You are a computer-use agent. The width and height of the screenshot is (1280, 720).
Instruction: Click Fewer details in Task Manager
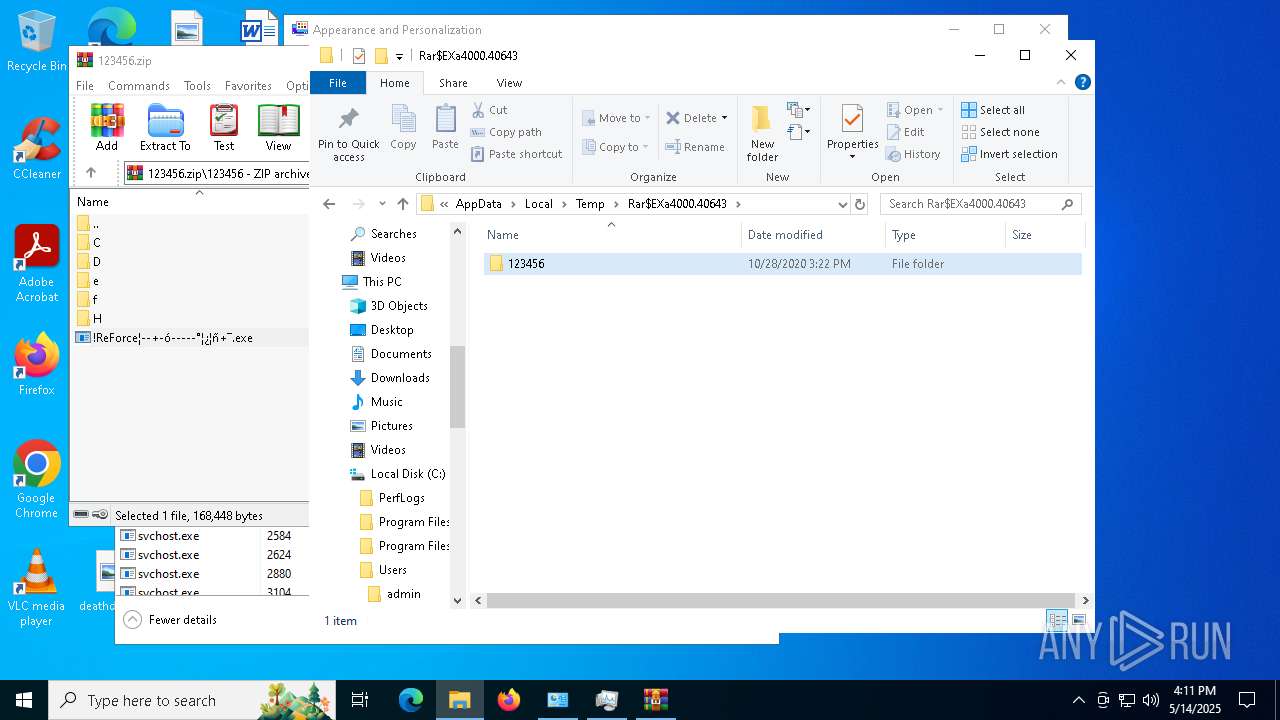tap(170, 620)
